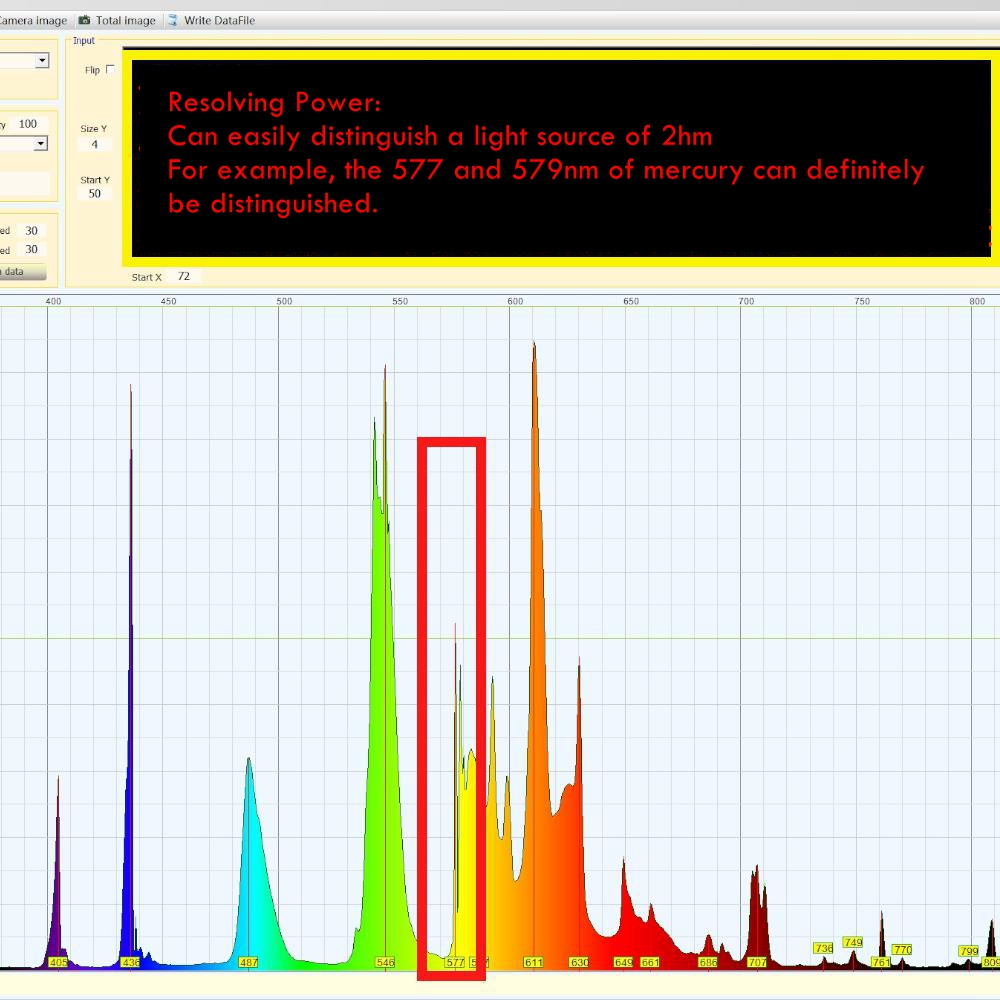Enable the Flip checkbox

pos(110,70)
